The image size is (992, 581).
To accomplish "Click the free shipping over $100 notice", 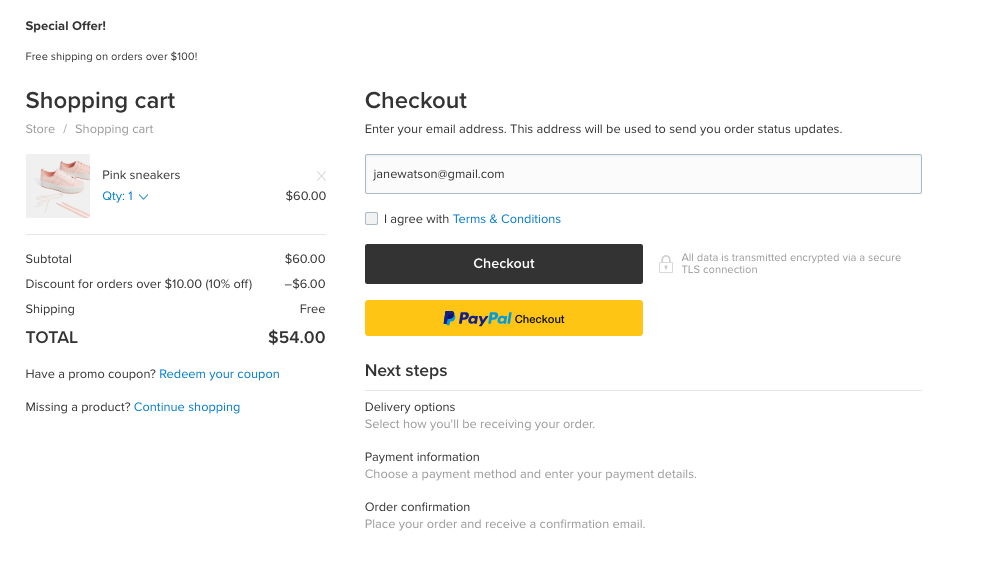I will click(111, 57).
